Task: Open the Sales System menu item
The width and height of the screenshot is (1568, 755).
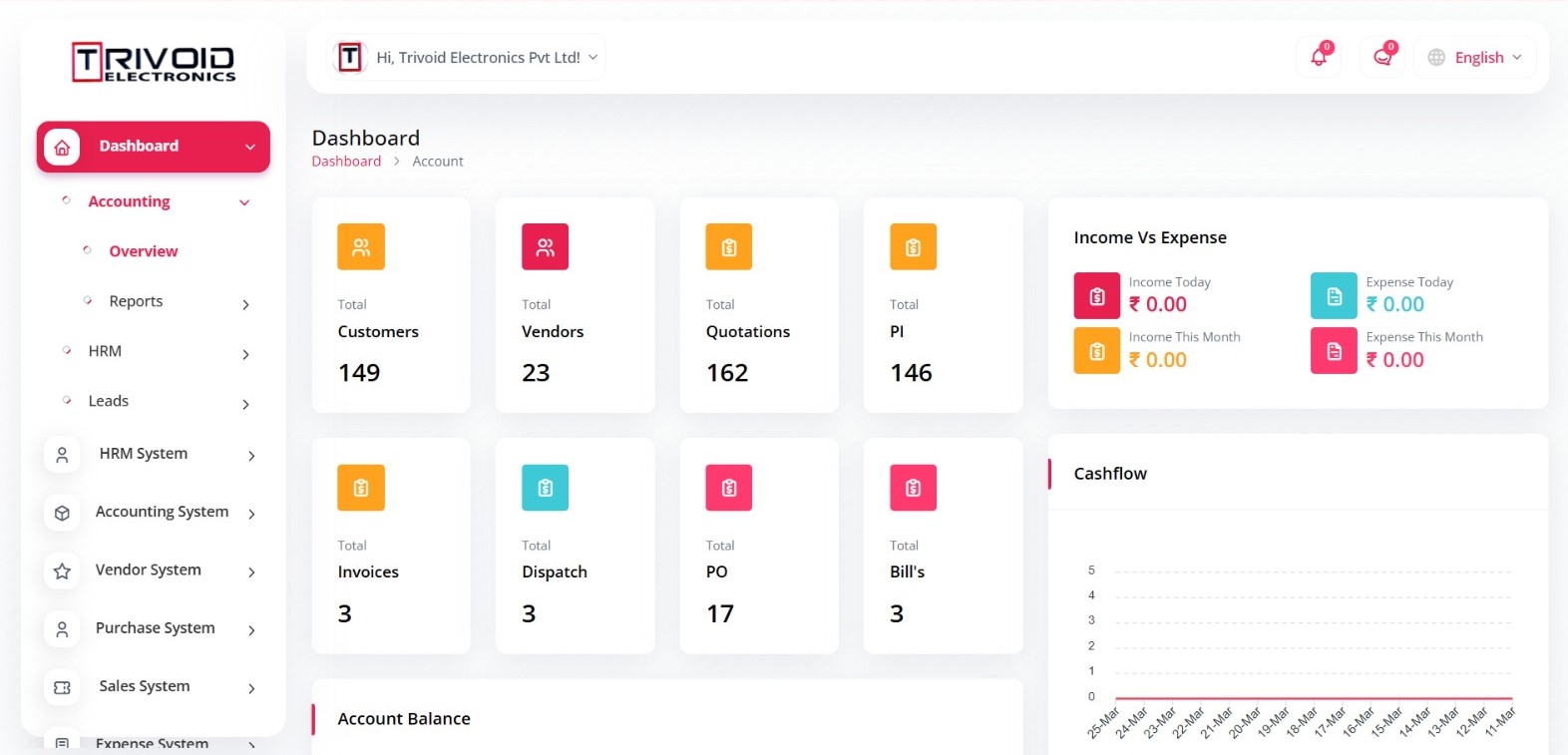Action: click(144, 686)
